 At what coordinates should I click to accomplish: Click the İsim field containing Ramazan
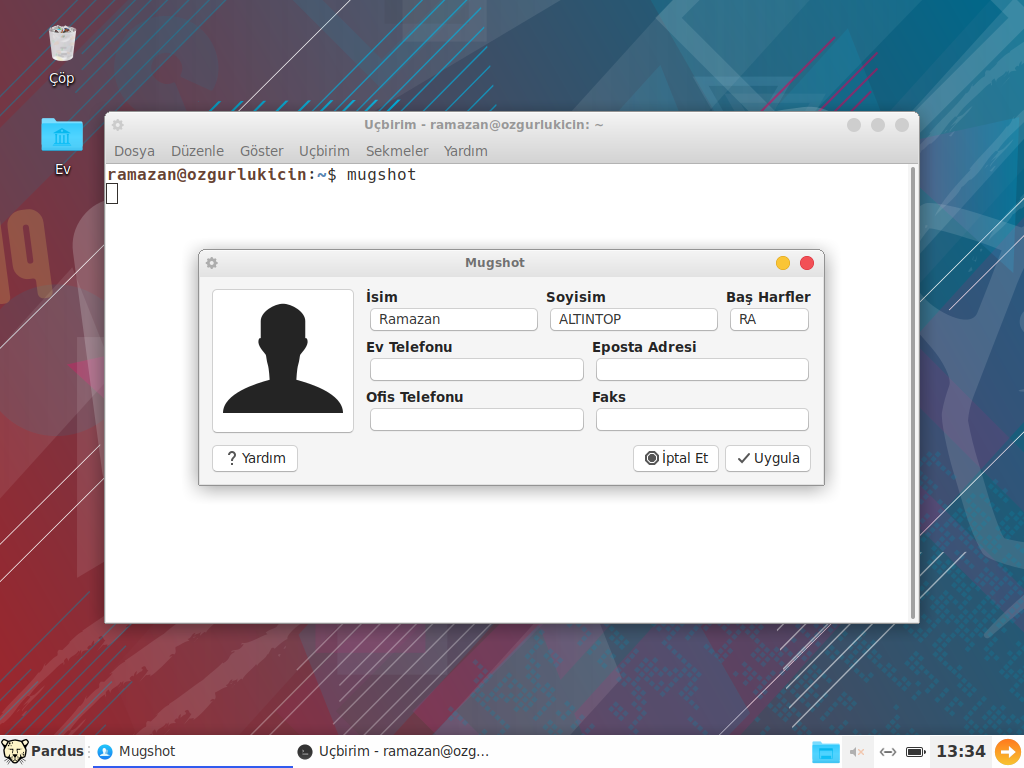pyautogui.click(x=454, y=319)
